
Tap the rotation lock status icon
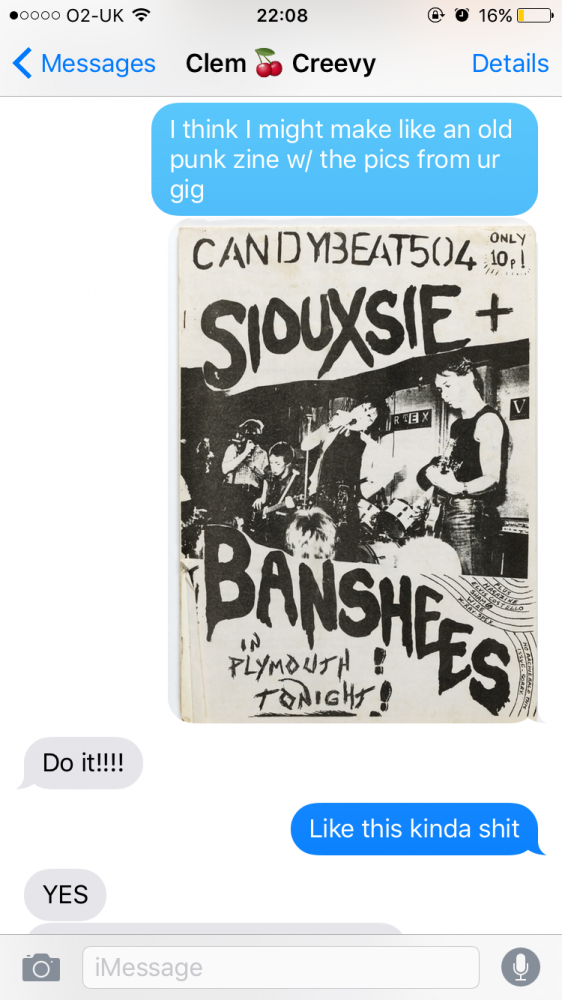[436, 15]
